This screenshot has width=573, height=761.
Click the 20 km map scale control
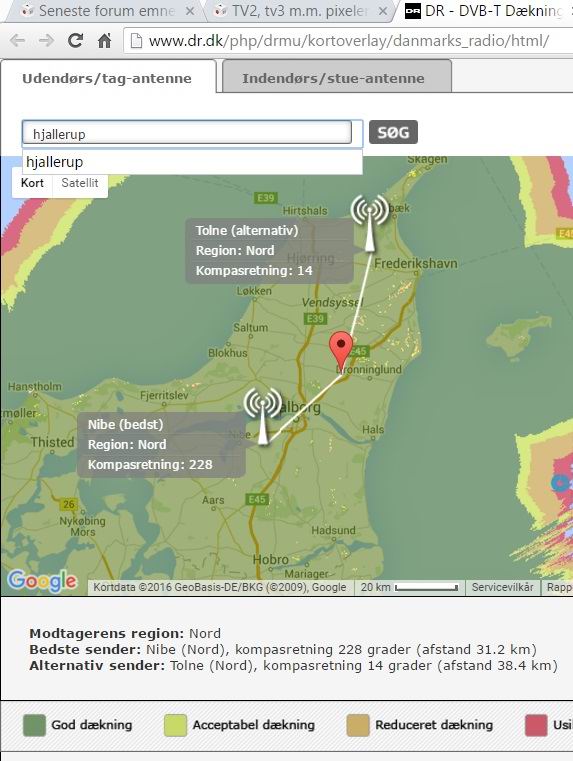pyautogui.click(x=410, y=587)
